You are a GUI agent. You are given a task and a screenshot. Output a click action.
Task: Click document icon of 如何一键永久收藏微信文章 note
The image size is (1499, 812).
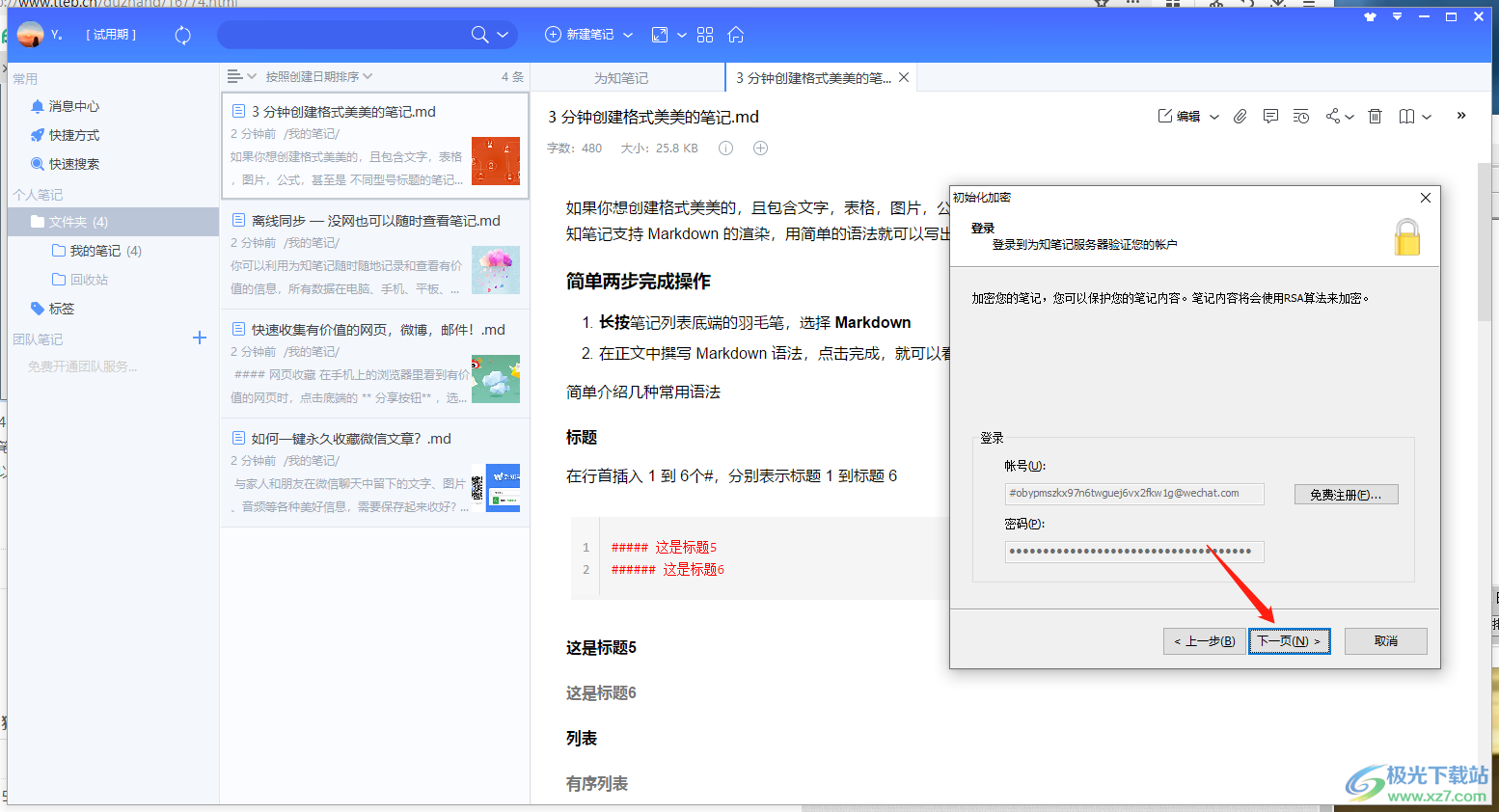238,439
